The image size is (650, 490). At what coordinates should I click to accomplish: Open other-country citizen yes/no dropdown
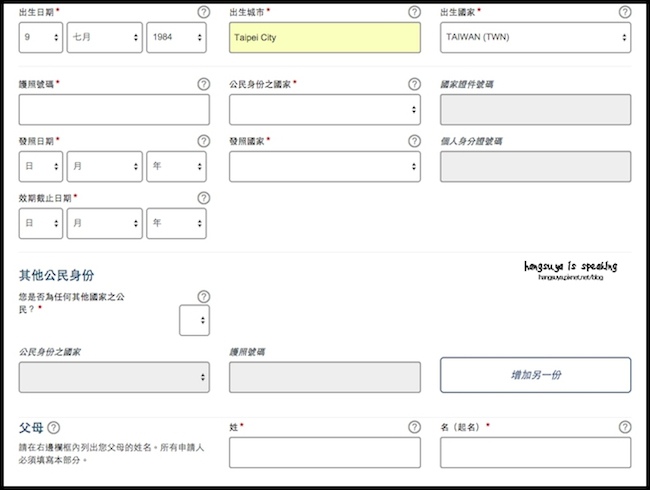194,320
